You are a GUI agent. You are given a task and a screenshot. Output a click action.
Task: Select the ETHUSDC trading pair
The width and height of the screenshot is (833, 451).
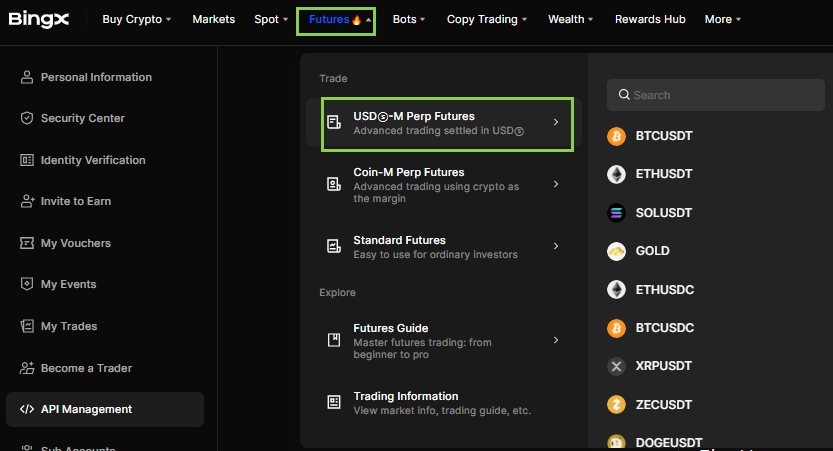coord(664,290)
